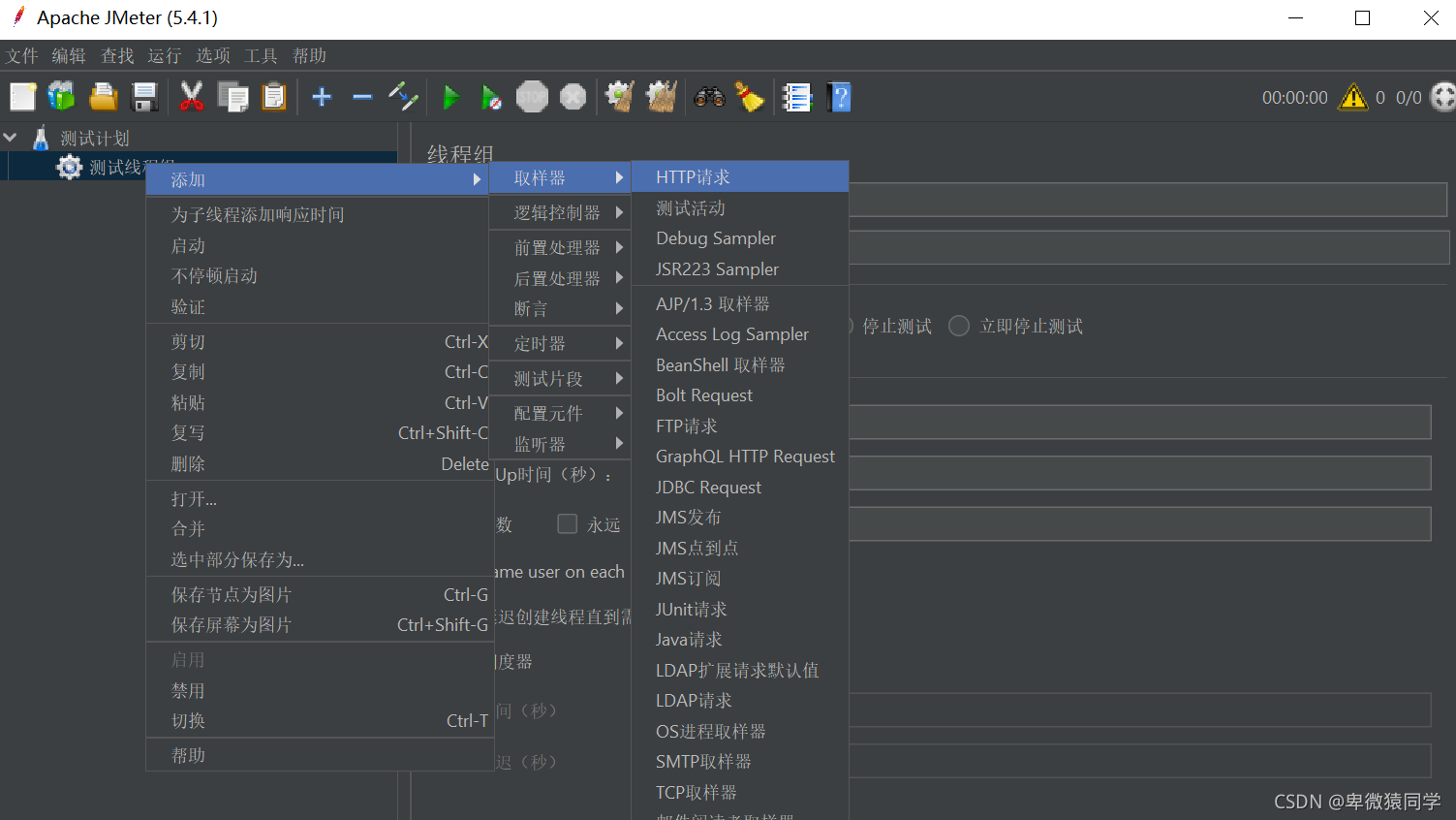Expand the 前置处理器 submenu
This screenshot has height=820, width=1456.
tap(560, 247)
